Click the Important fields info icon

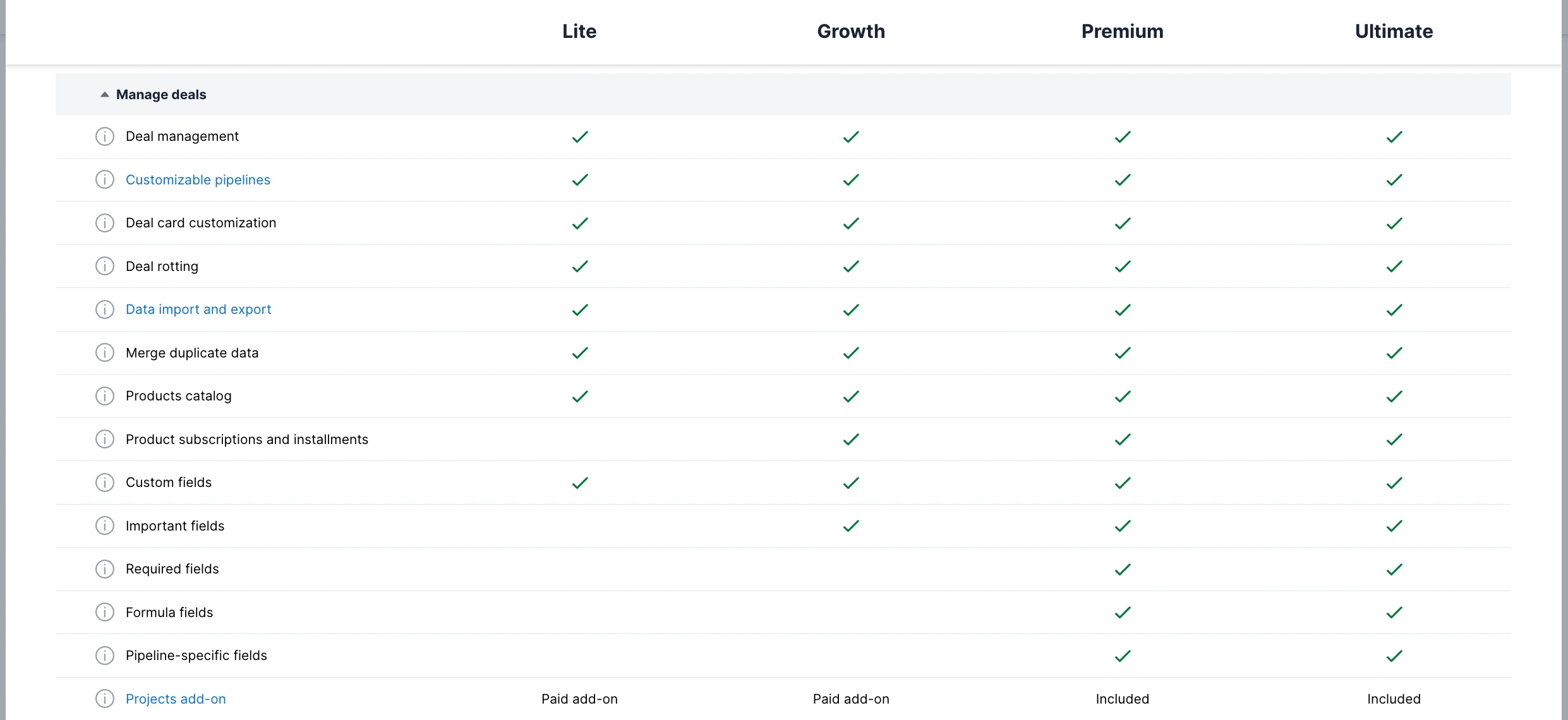pos(105,525)
